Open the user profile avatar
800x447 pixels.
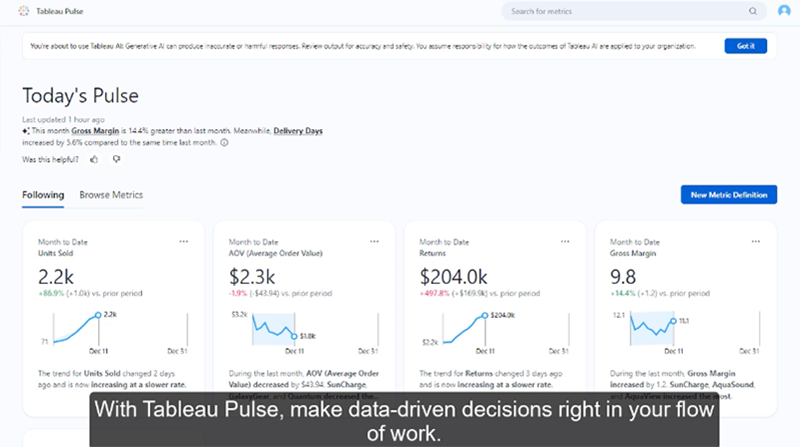[x=784, y=11]
